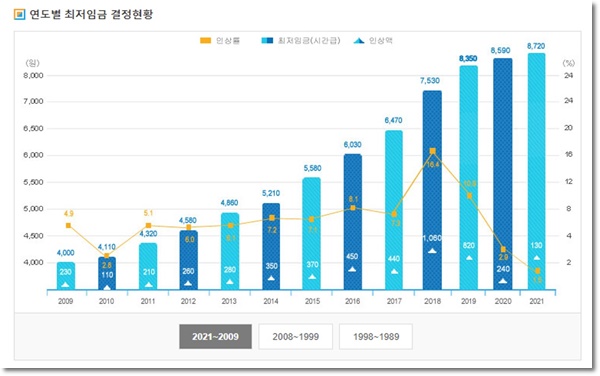The image size is (600, 376).
Task: Click the 4,110 value label
Action: pyautogui.click(x=107, y=247)
